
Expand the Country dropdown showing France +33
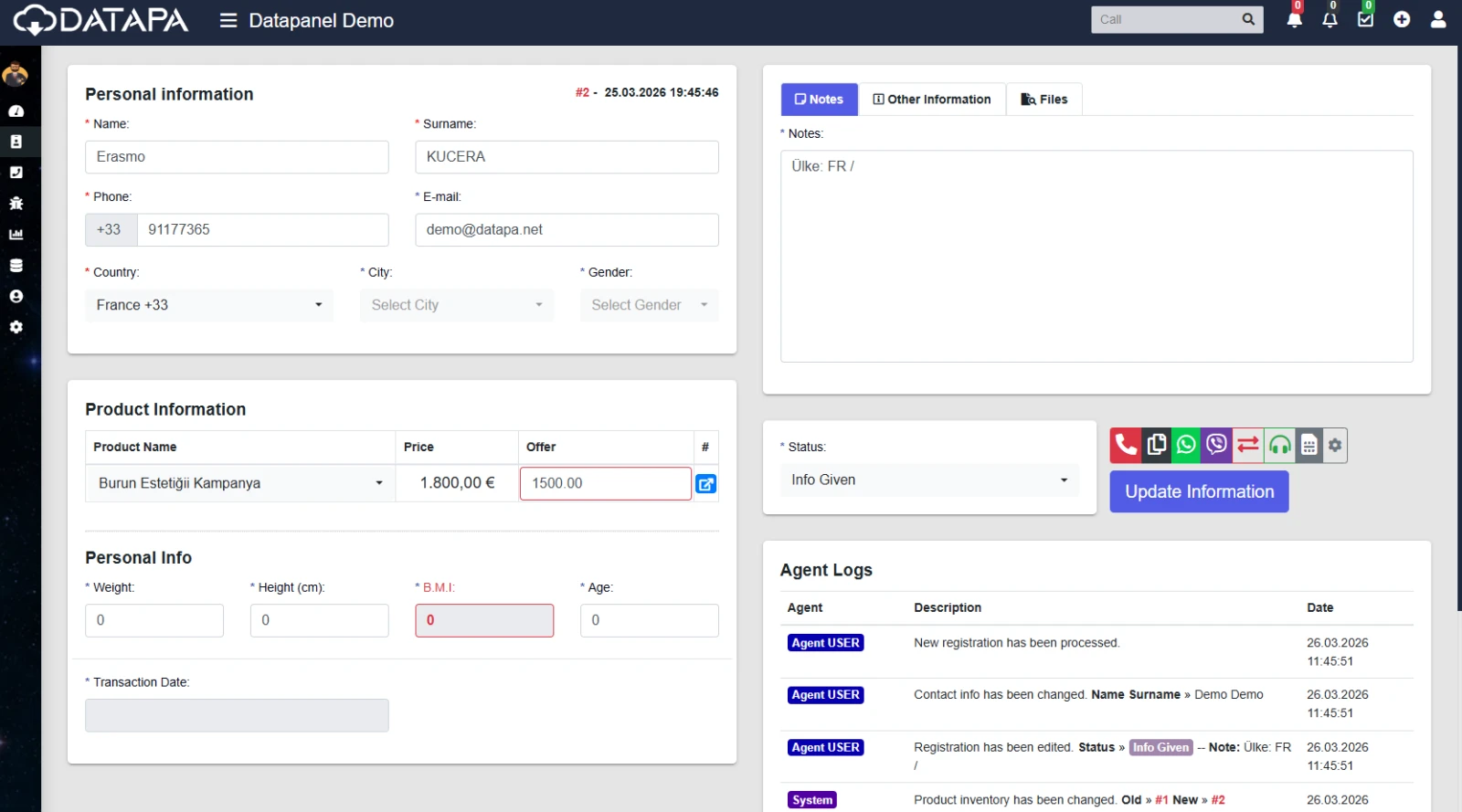[209, 305]
